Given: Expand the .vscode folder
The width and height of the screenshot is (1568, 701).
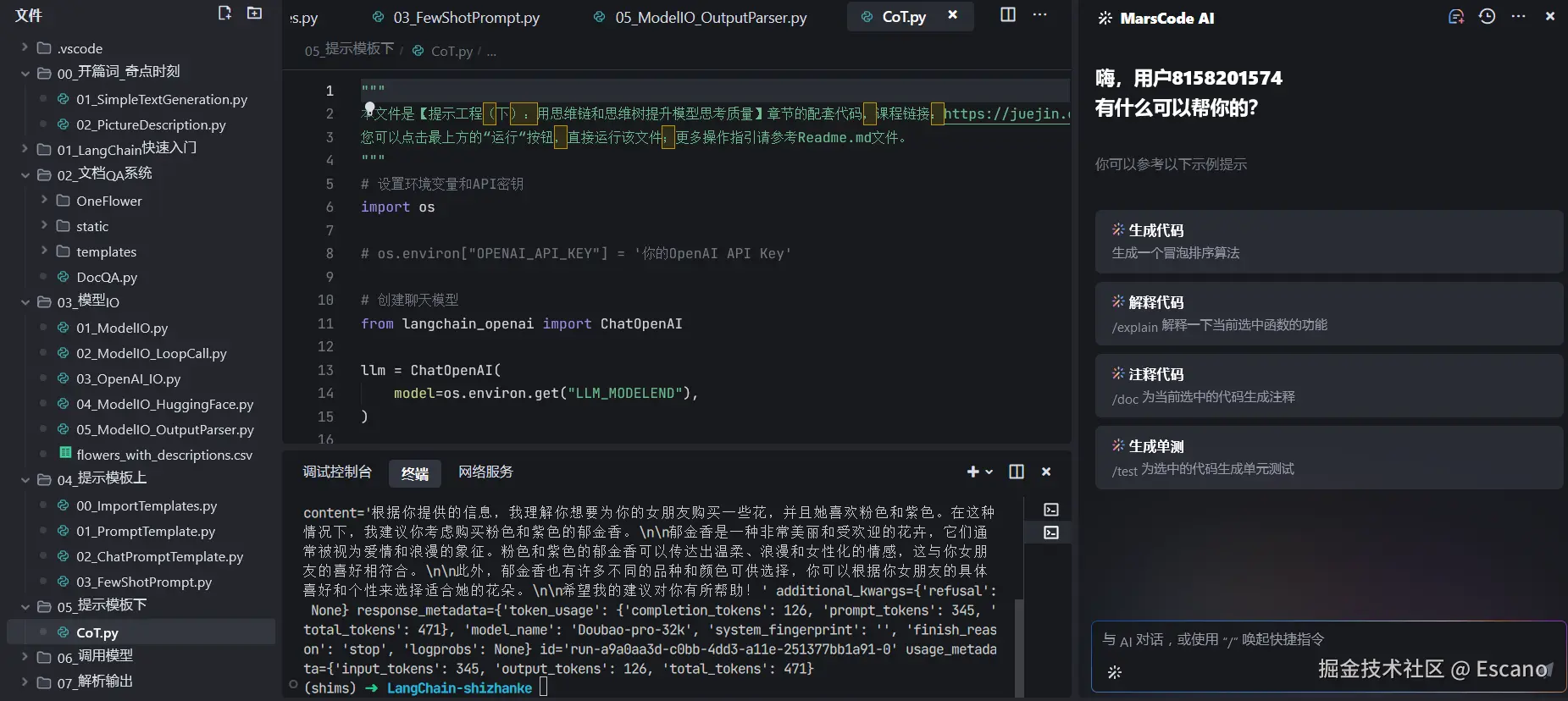Looking at the screenshot, I should (25, 48).
